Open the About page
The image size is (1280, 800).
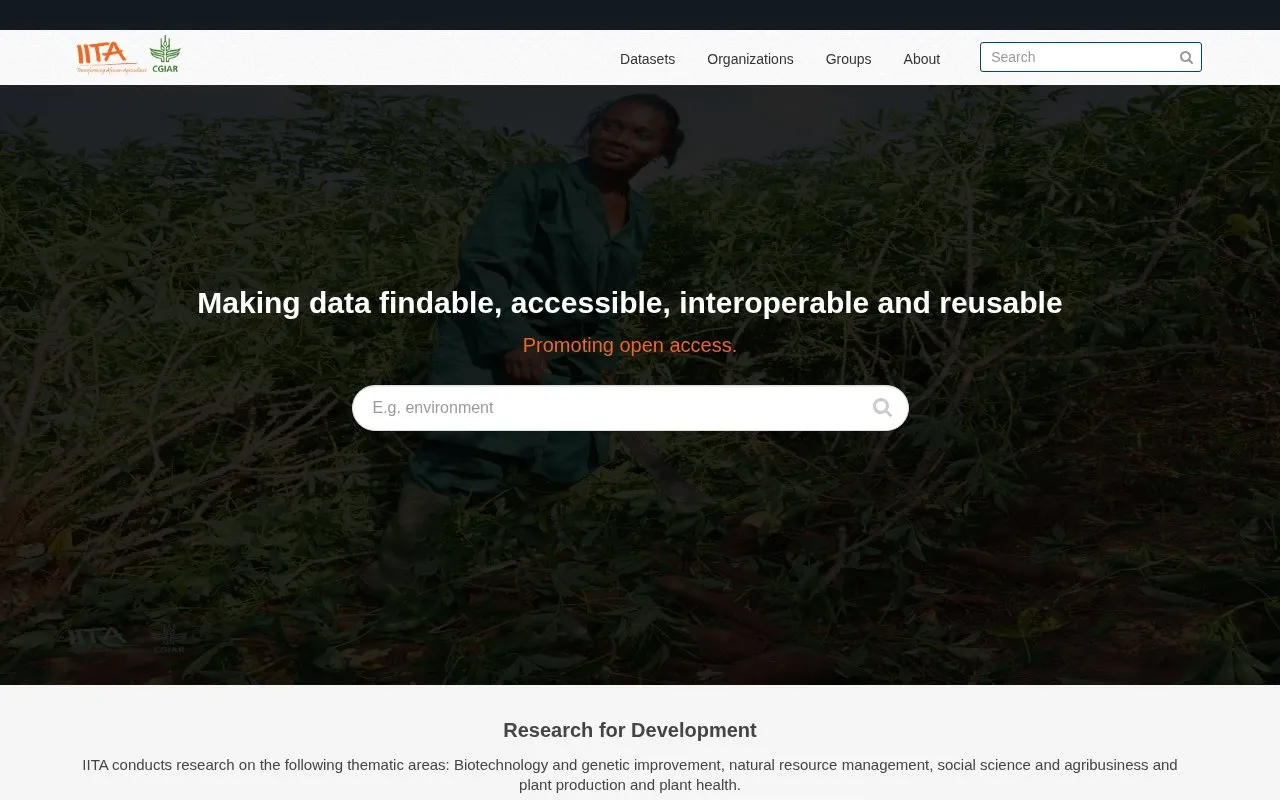pos(921,59)
